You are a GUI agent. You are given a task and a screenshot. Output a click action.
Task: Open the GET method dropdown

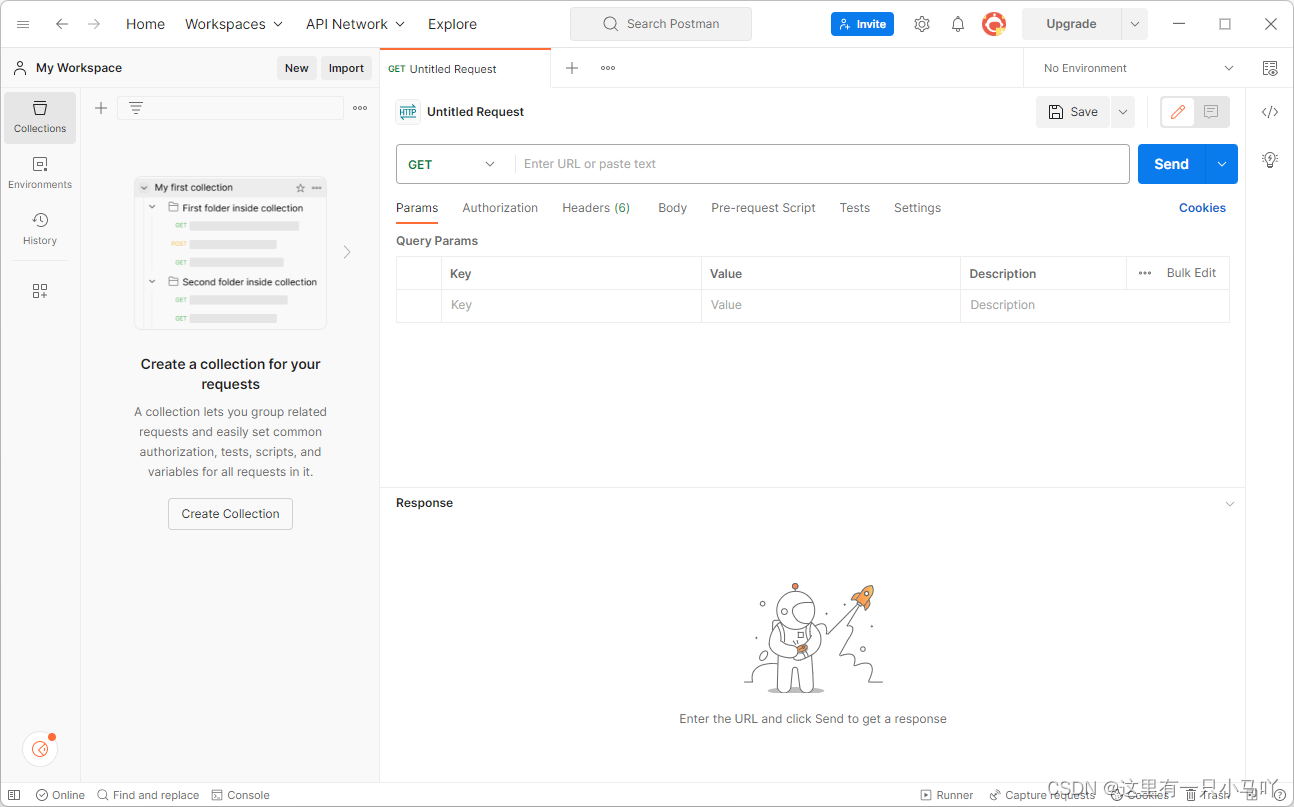point(452,164)
